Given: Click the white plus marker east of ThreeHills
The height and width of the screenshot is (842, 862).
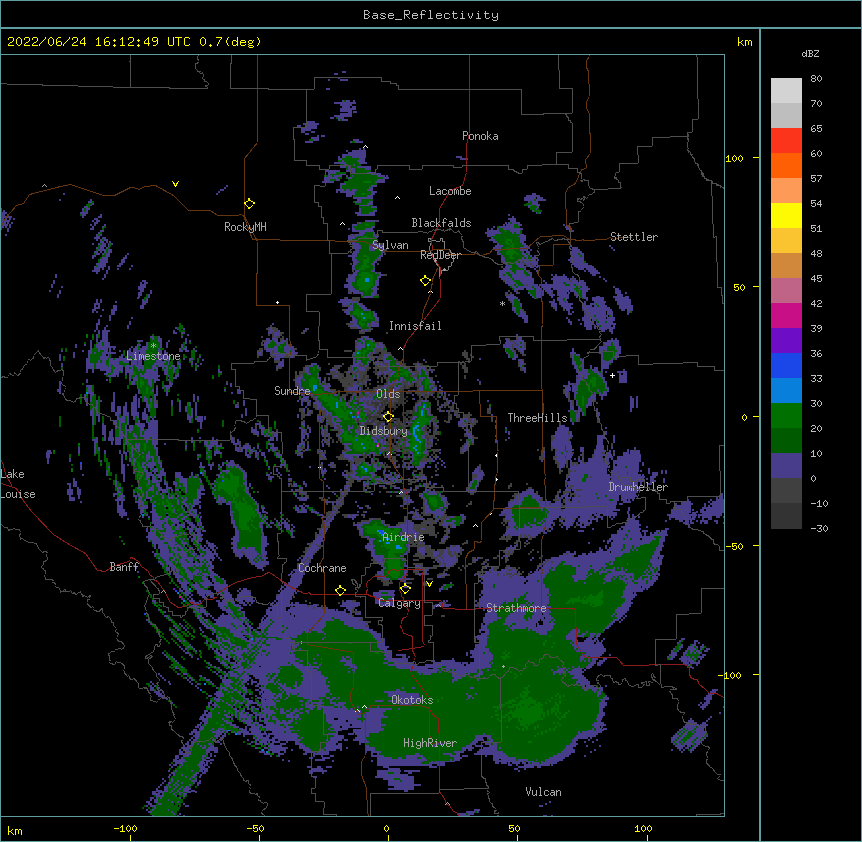Looking at the screenshot, I should point(612,375).
